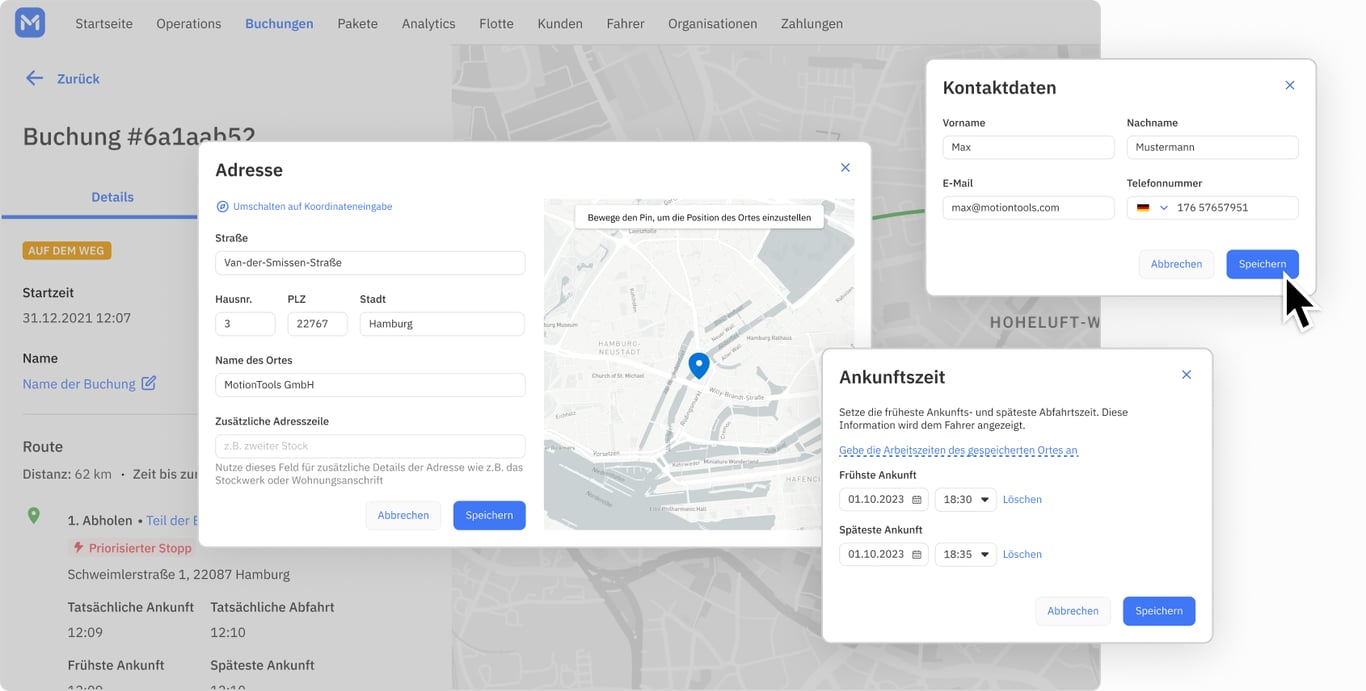Click Abbrechen in the Adresse dialog
This screenshot has width=1366, height=691.
pyautogui.click(x=403, y=515)
